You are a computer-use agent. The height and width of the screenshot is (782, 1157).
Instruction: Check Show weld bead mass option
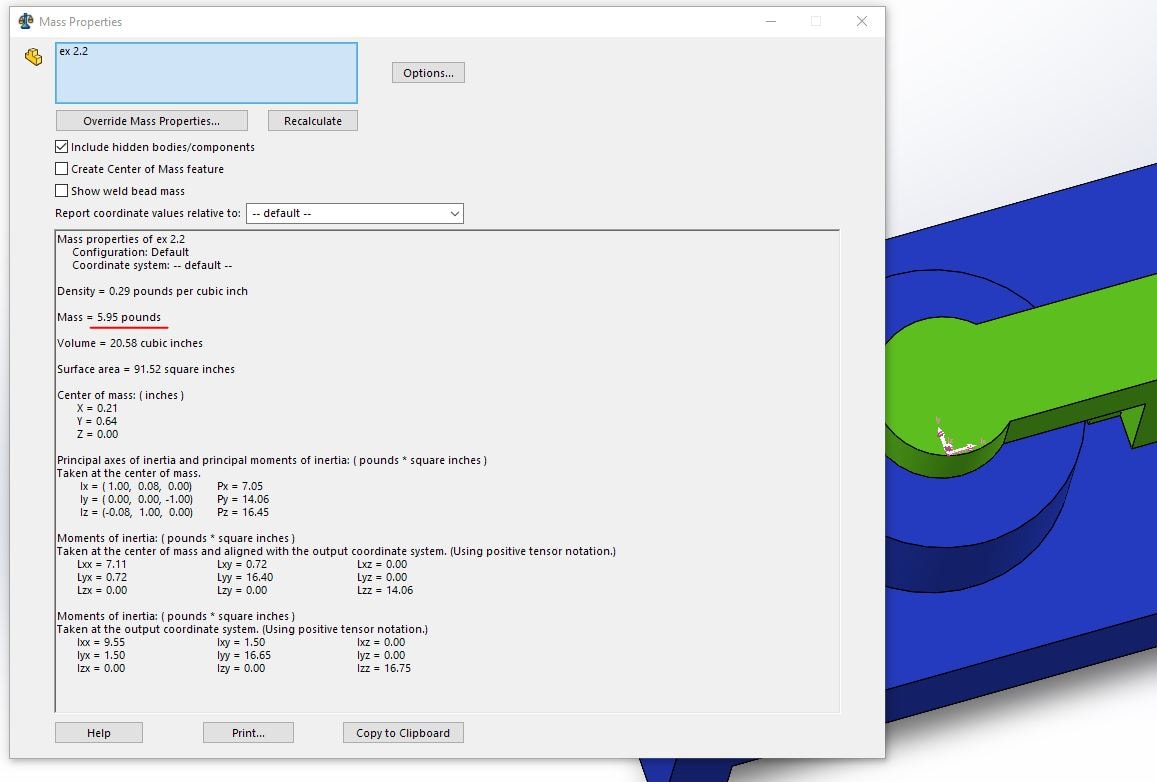coord(62,191)
